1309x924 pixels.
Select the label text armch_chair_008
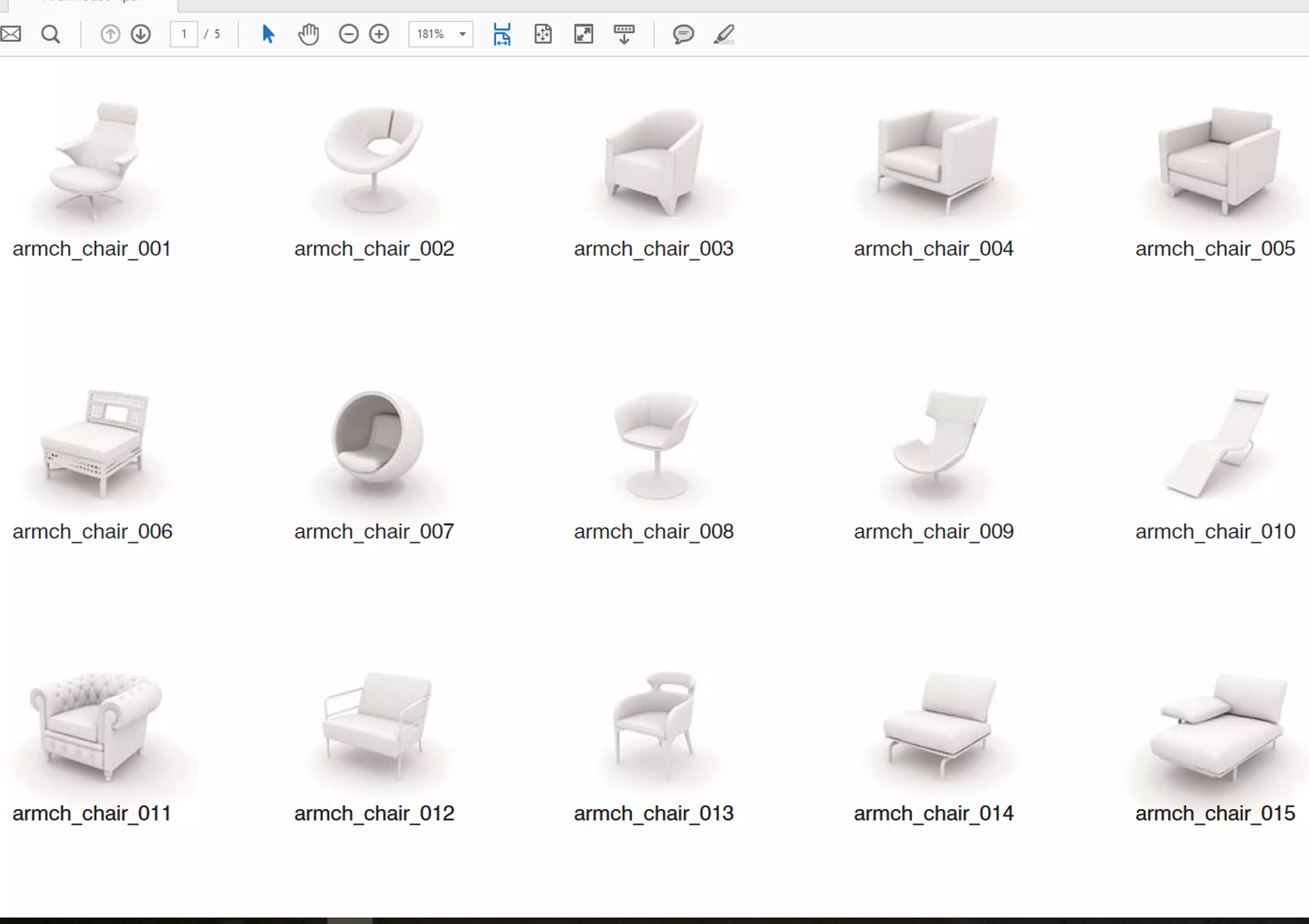[654, 532]
